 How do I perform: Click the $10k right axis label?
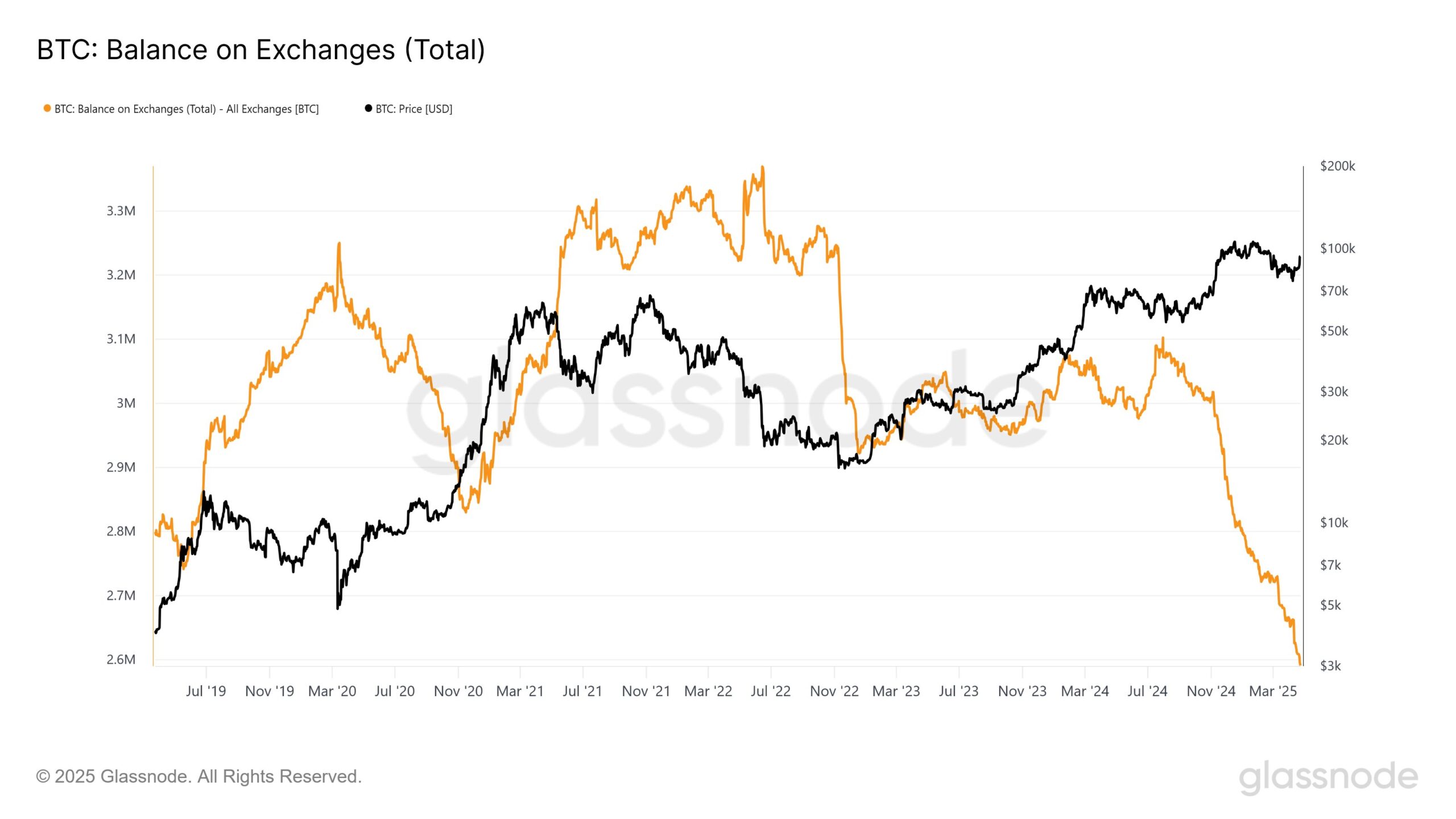(1334, 523)
